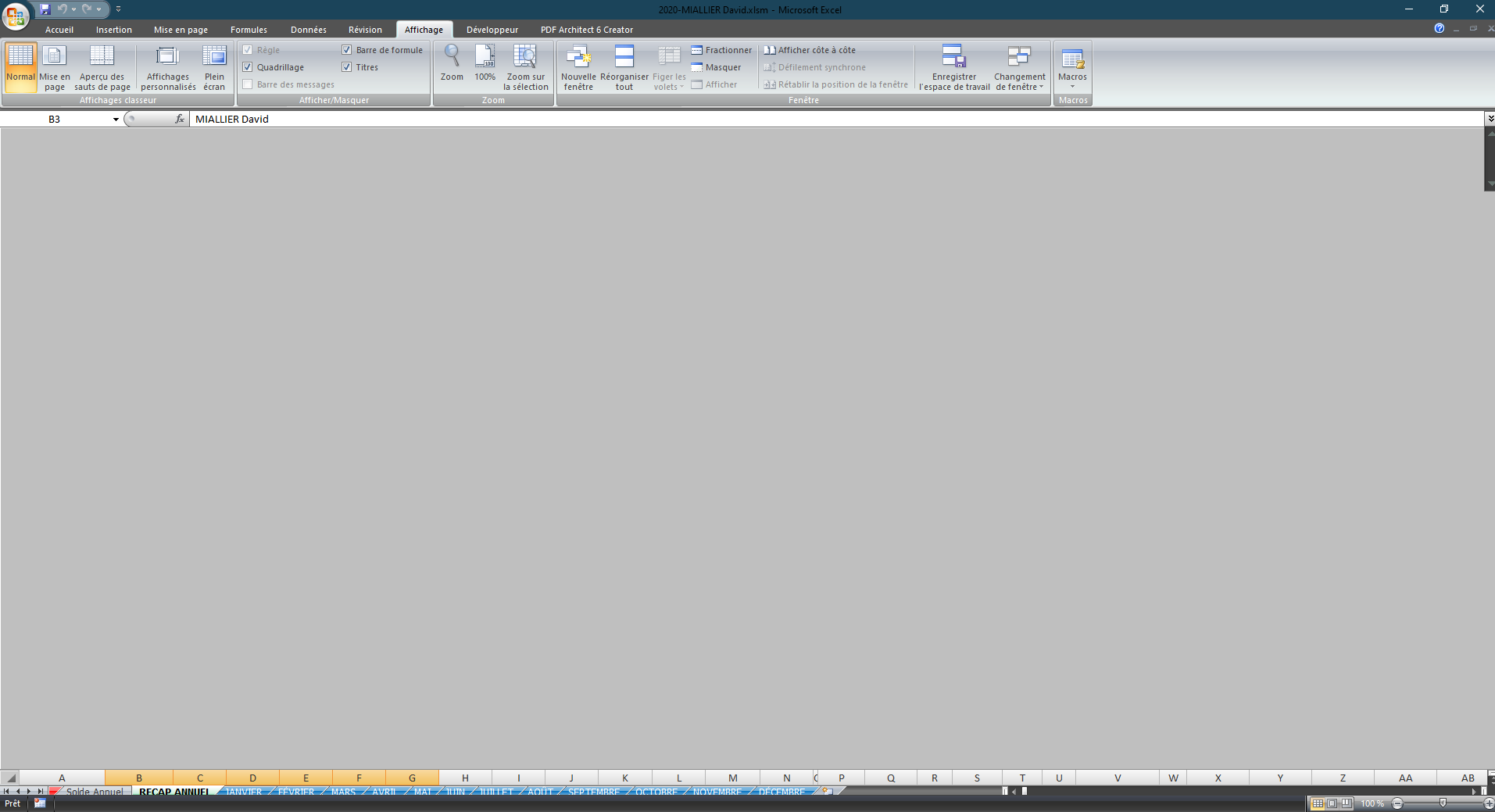The height and width of the screenshot is (812, 1495).
Task: Open Changement de fenêtre dropdown
Action: 1019,67
